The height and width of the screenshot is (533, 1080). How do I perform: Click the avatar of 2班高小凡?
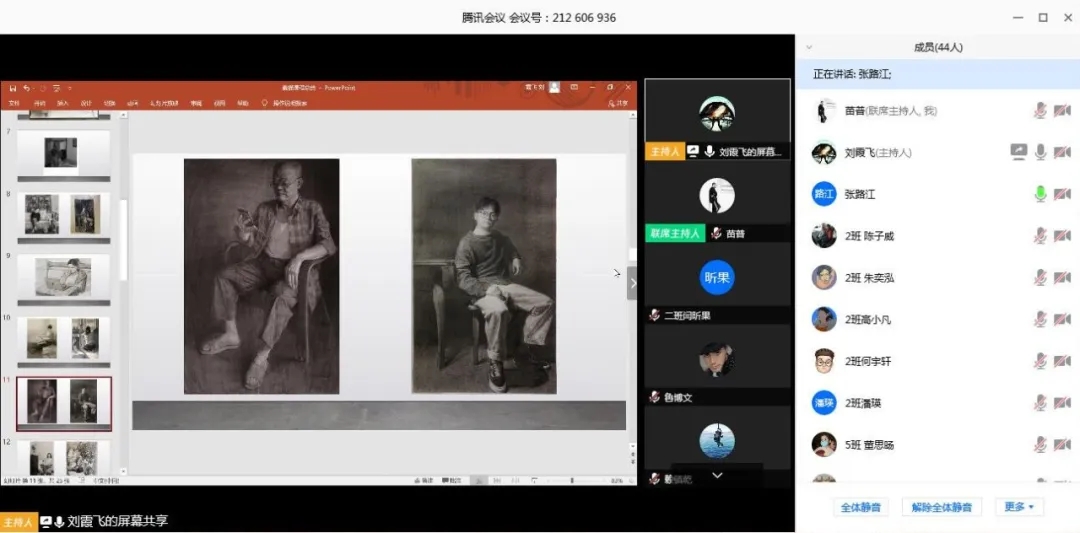pos(824,320)
